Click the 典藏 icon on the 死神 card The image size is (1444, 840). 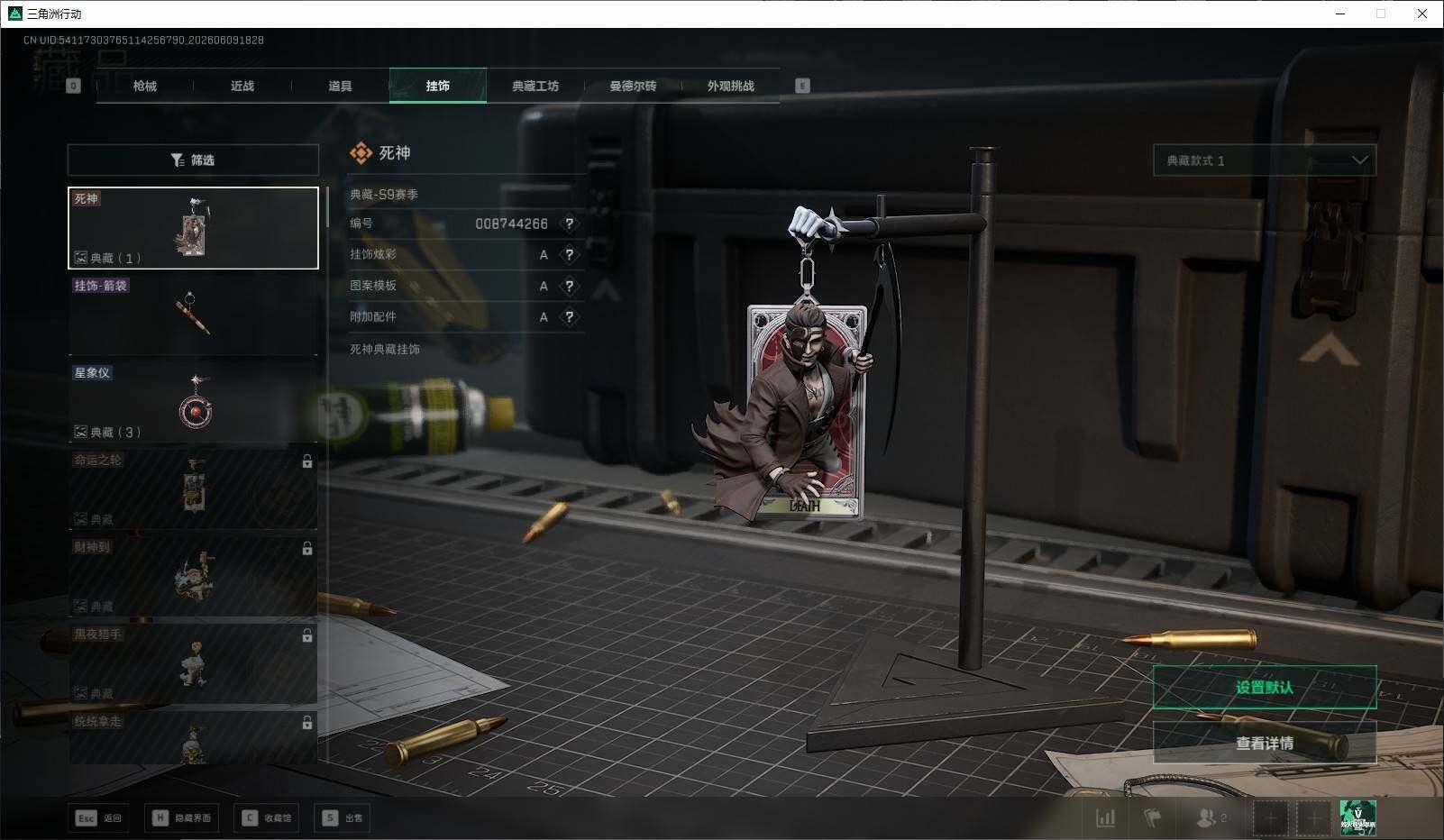80,258
